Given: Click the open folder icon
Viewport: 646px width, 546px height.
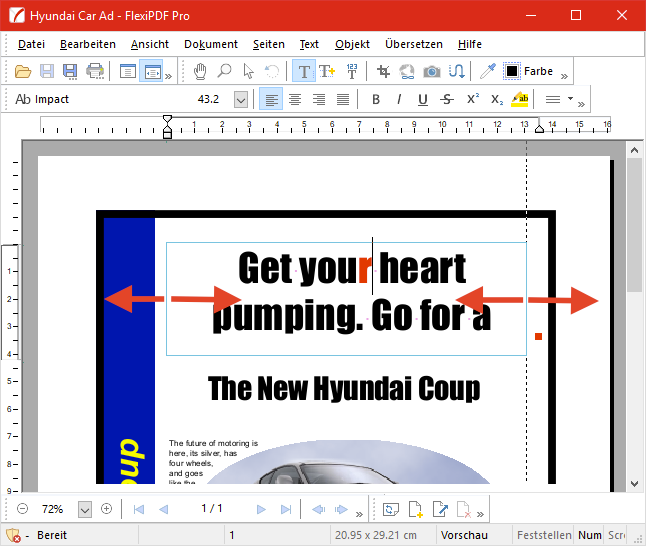Looking at the screenshot, I should pos(24,71).
